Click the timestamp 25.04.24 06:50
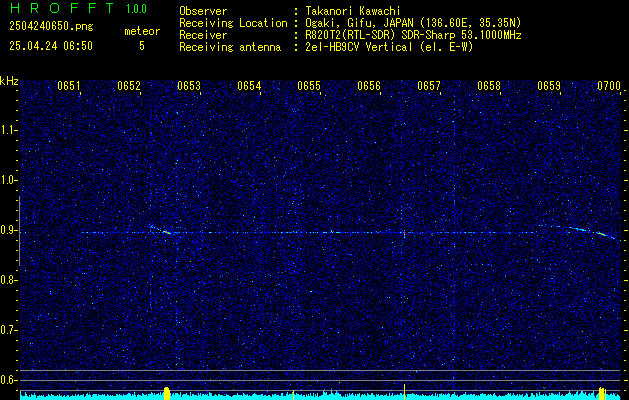 pos(51,46)
